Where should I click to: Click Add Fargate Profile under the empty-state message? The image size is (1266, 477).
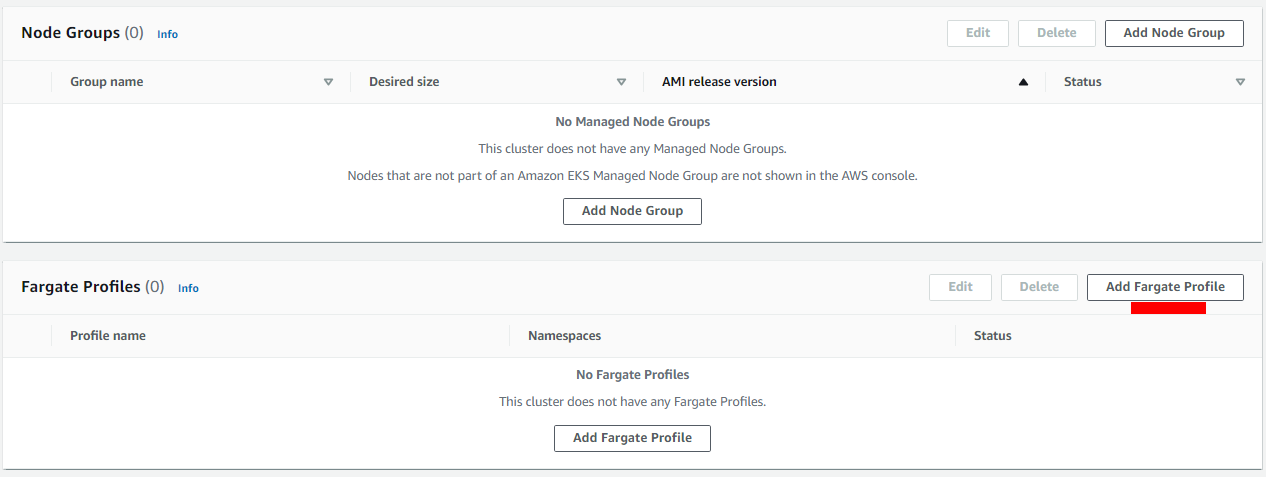(632, 438)
